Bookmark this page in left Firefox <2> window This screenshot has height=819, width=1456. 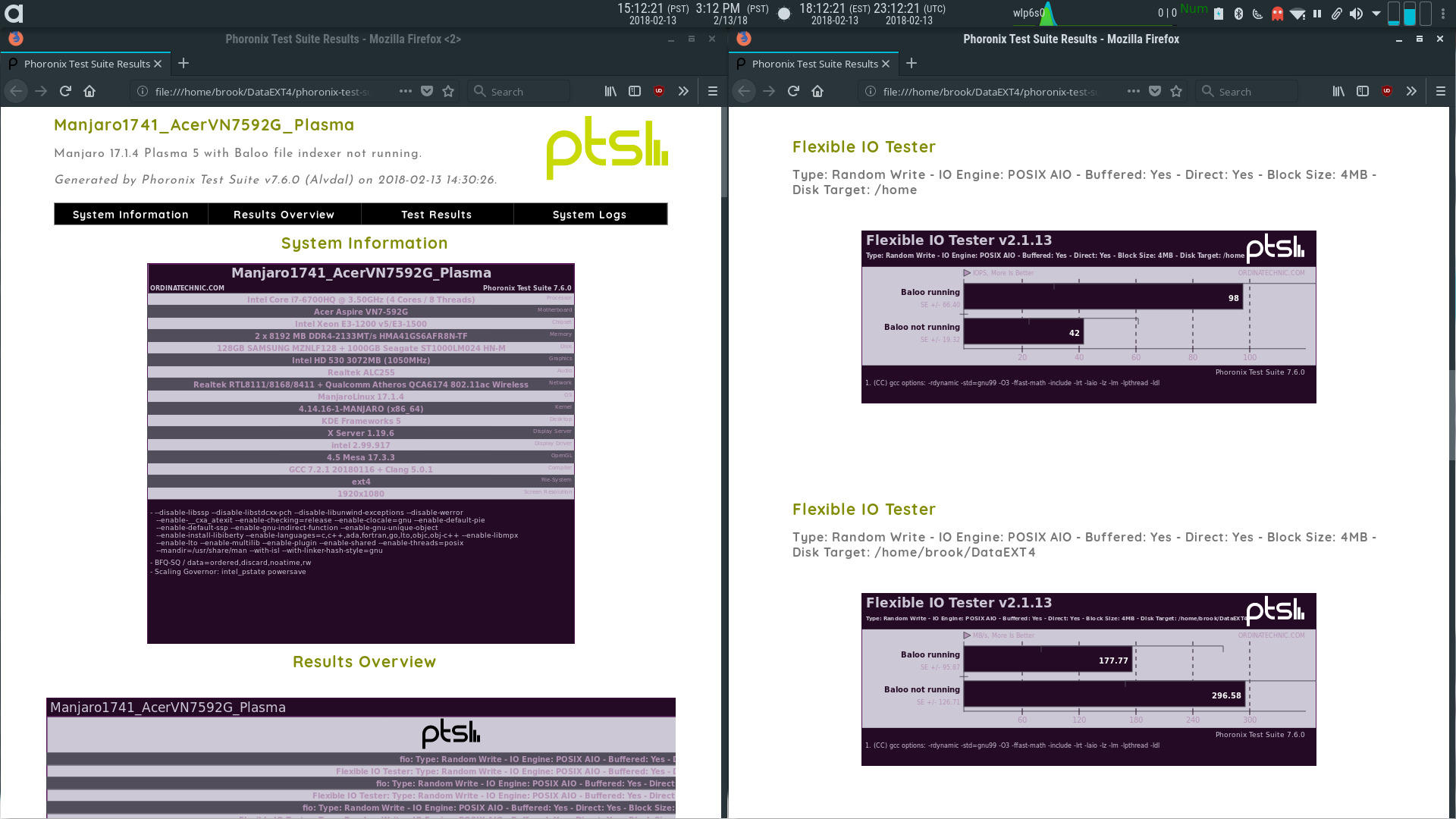(448, 91)
